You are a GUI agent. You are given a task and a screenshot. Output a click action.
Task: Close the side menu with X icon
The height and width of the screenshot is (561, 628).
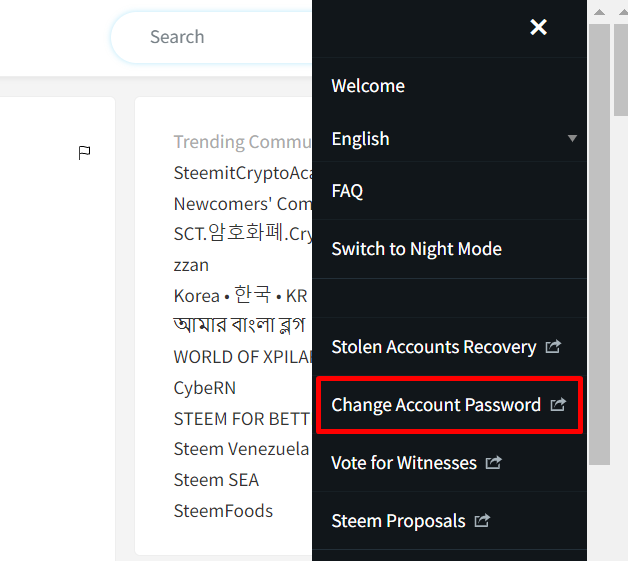tap(538, 27)
